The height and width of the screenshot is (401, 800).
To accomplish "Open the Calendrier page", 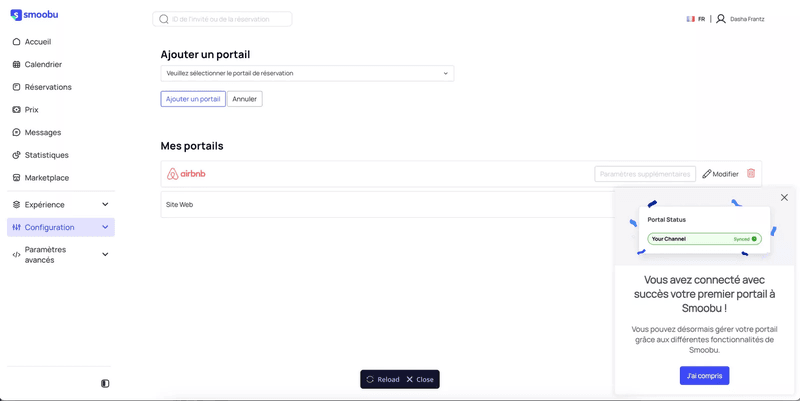I will (43, 64).
